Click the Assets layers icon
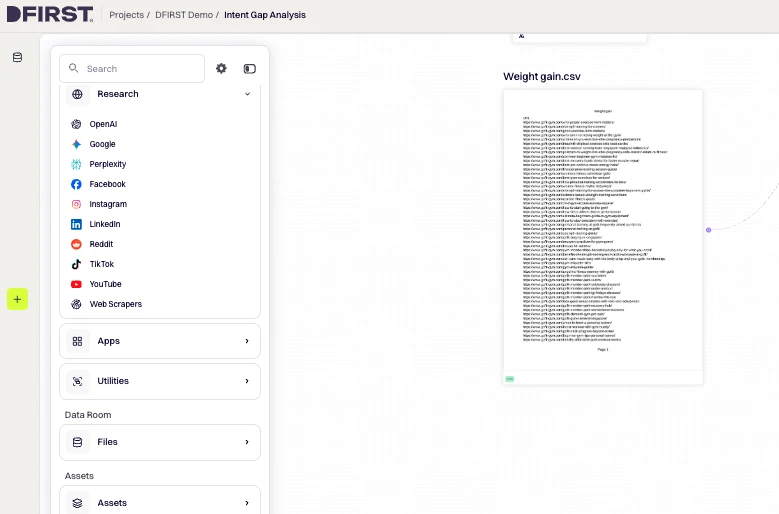779x514 pixels. coord(78,503)
